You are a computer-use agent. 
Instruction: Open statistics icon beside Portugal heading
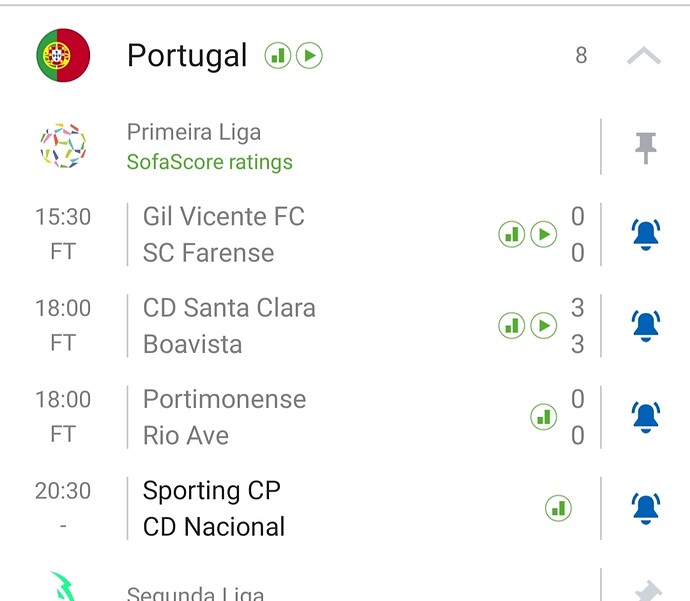[277, 56]
